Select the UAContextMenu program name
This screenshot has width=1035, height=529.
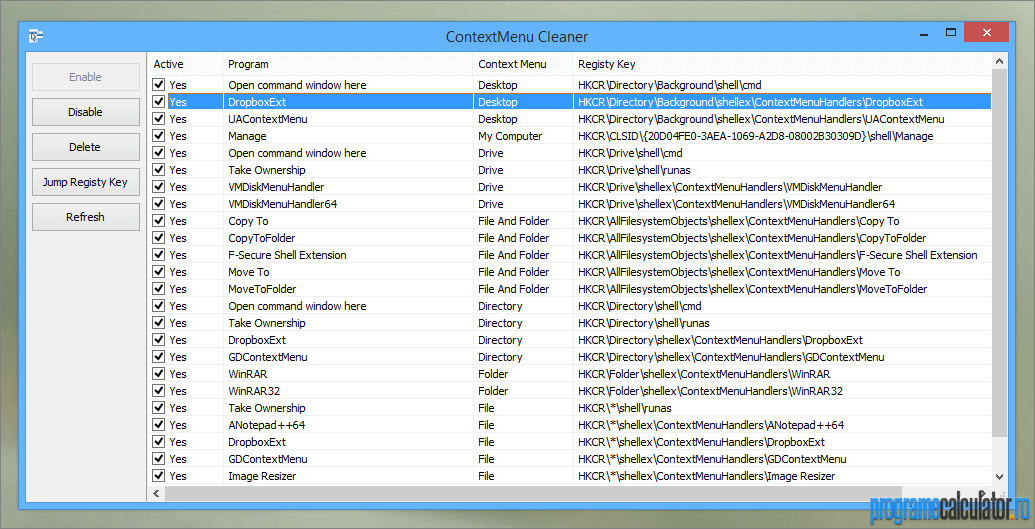268,119
